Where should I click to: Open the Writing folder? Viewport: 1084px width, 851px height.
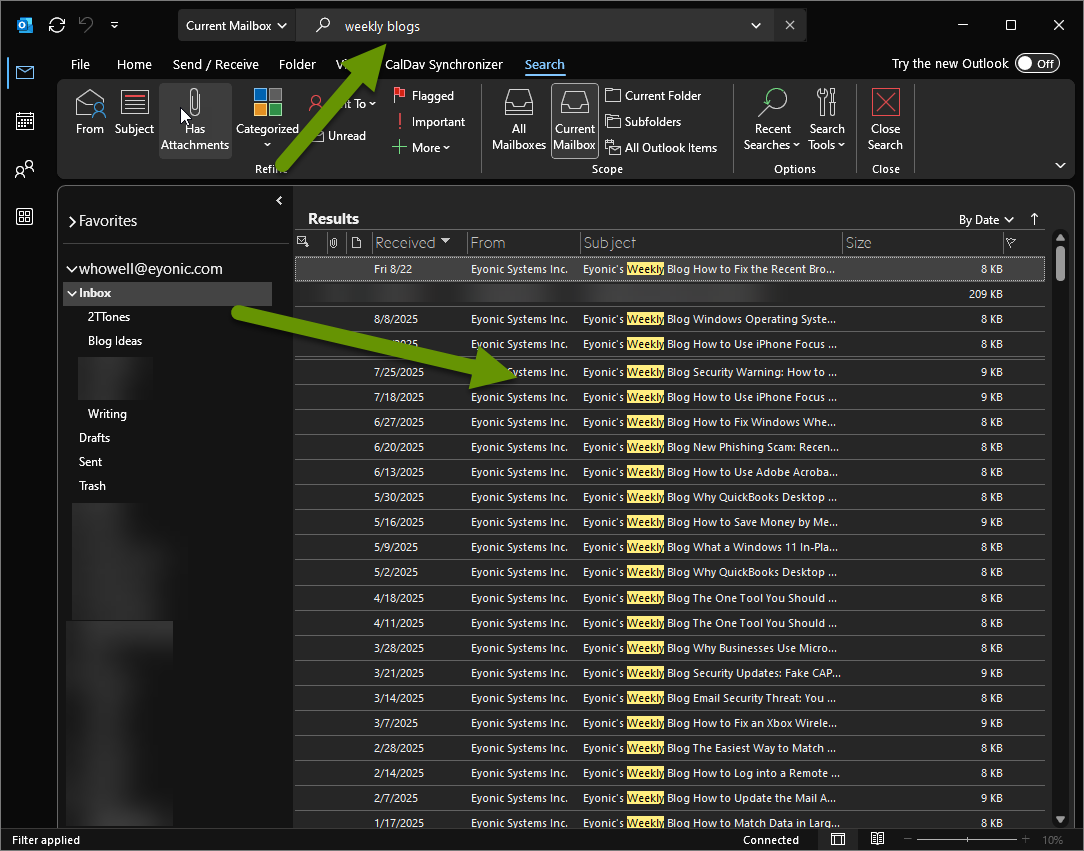click(107, 414)
